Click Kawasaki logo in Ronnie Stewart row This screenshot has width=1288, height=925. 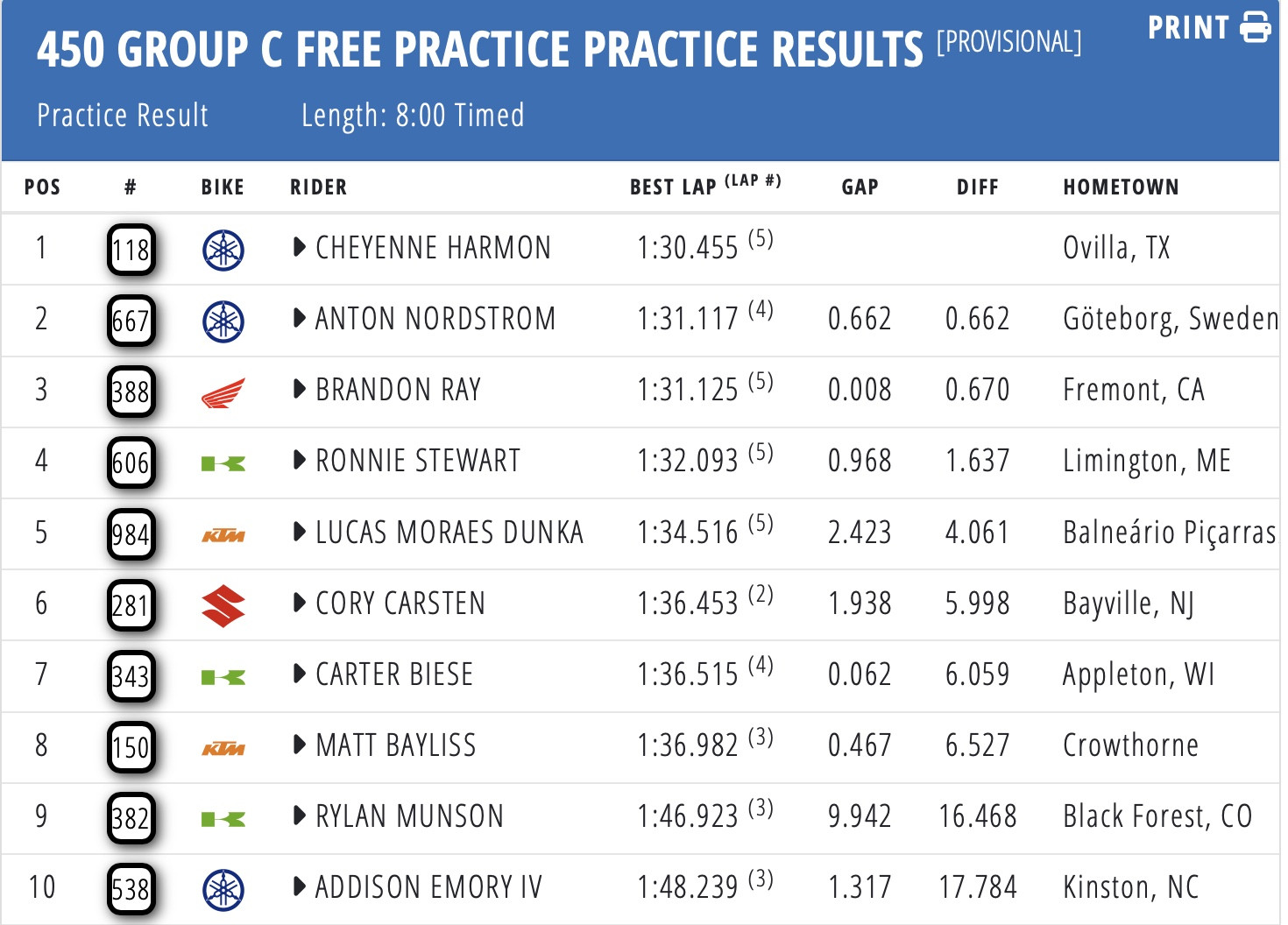tap(223, 464)
